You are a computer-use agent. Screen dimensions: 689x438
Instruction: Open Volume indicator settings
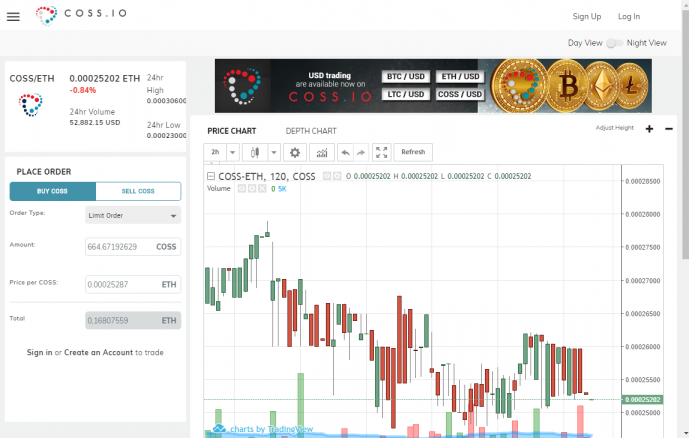pyautogui.click(x=252, y=188)
